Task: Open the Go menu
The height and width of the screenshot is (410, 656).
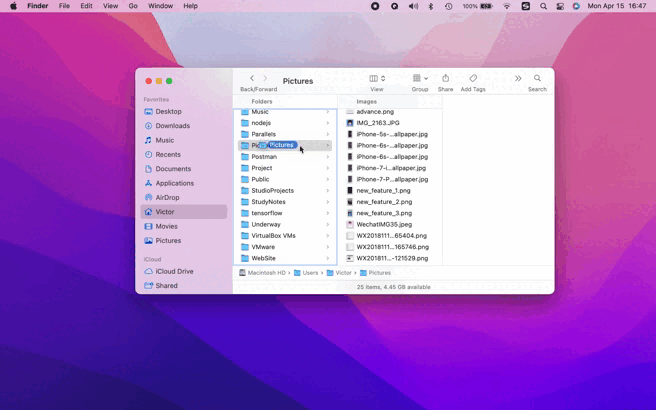Action: point(133,6)
